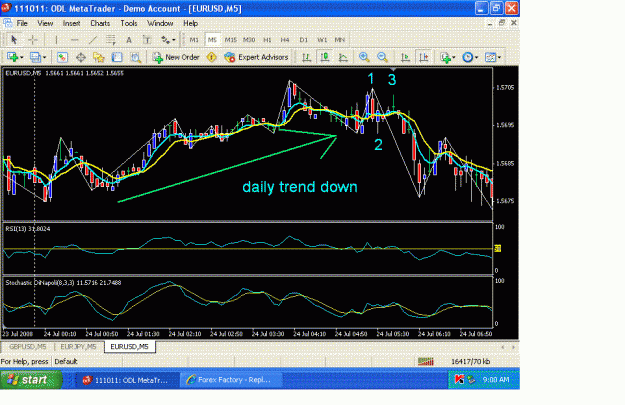Image resolution: width=625 pixels, height=405 pixels.
Task: Click the Stochastic DiNapoli indicator label
Action: pyautogui.click(x=63, y=283)
